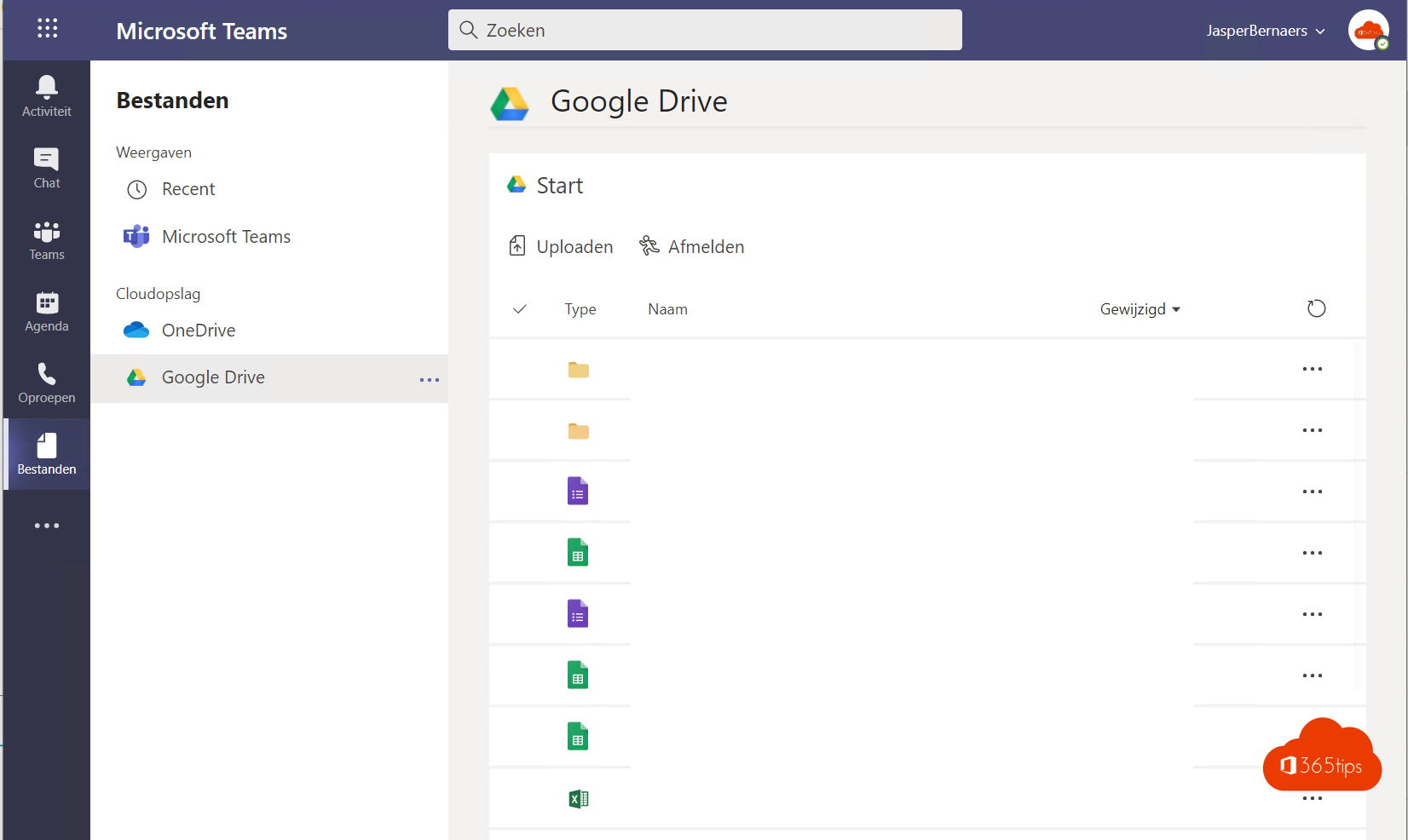Click the Uploaden button
Screen dimensions: 1408x840
coord(561,247)
